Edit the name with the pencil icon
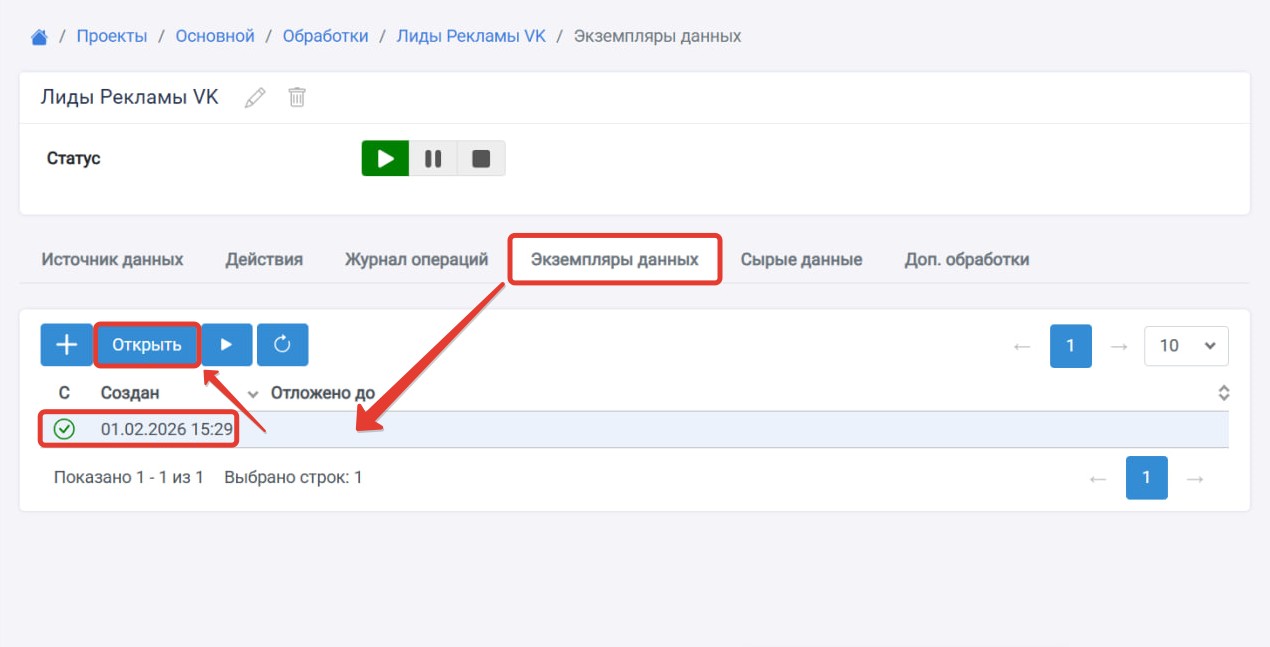1270x647 pixels. [x=255, y=97]
